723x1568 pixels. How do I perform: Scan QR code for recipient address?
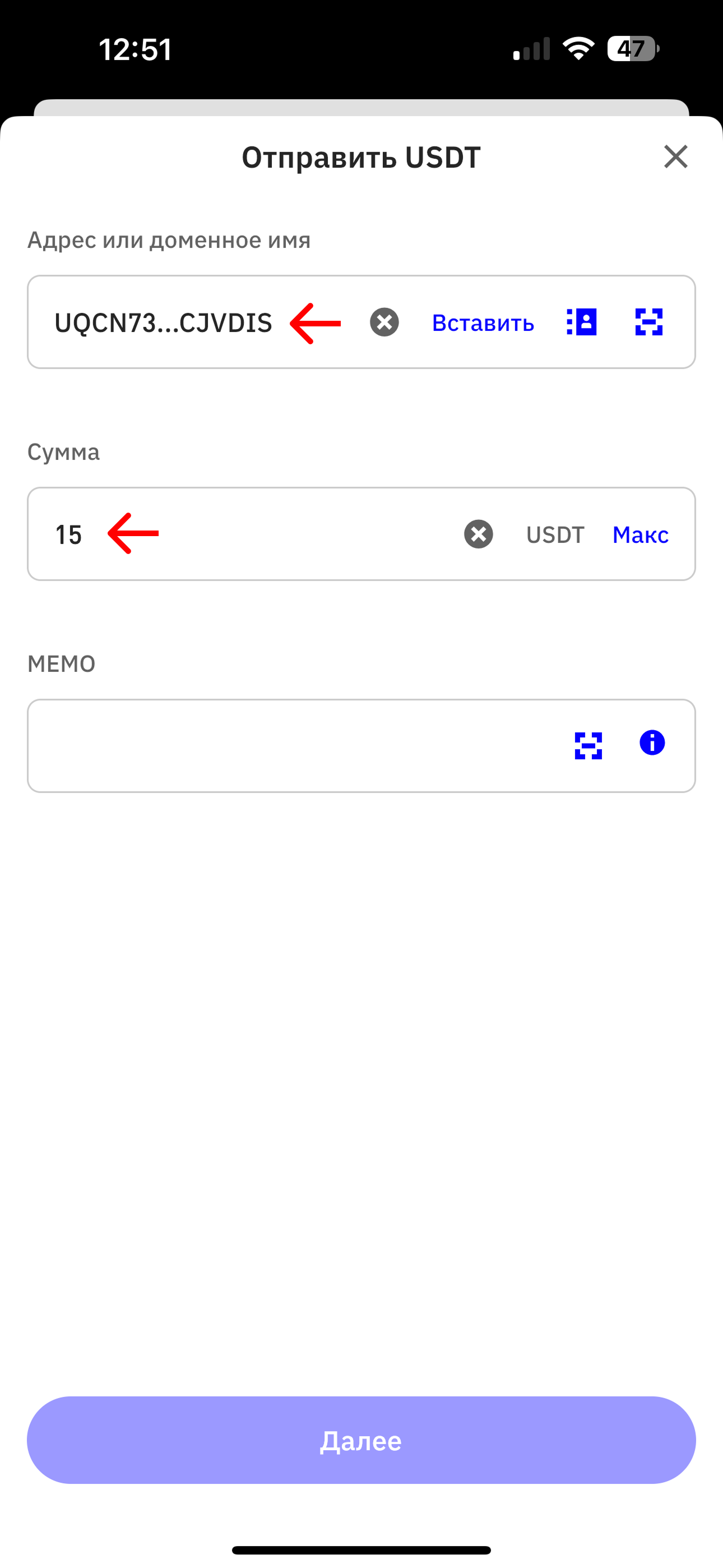pyautogui.click(x=649, y=322)
